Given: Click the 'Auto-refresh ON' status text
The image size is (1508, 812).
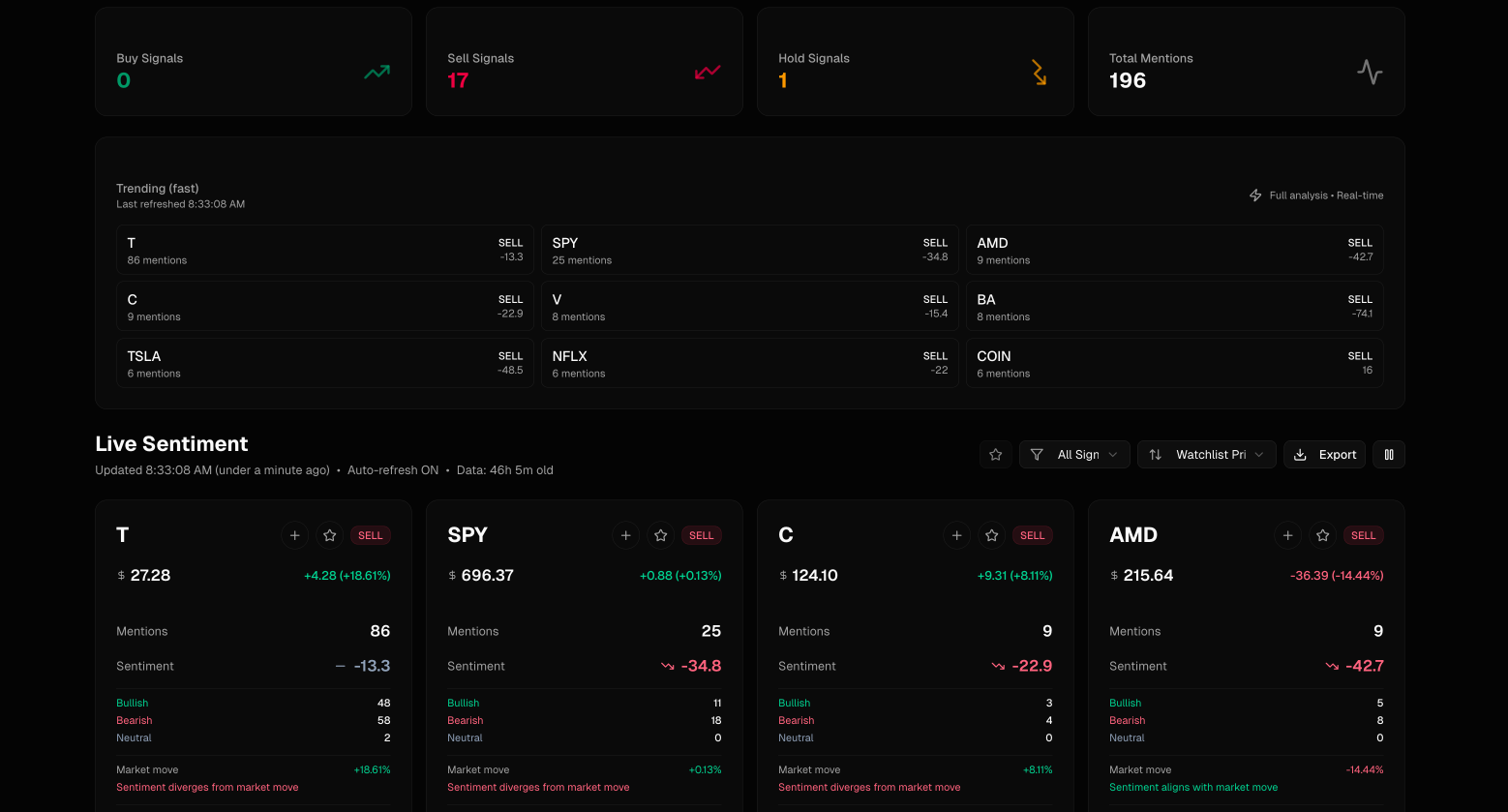Looking at the screenshot, I should pos(393,470).
